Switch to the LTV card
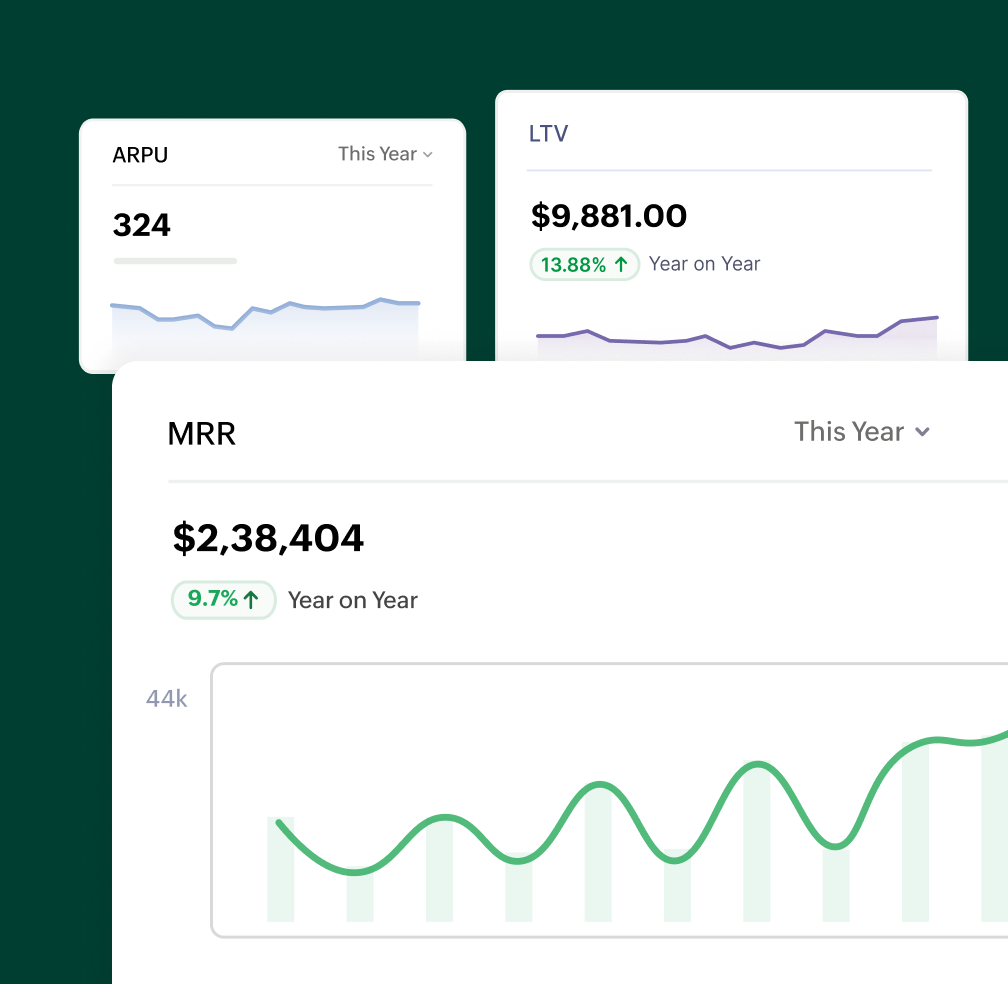The width and height of the screenshot is (1008, 984). [x=549, y=133]
